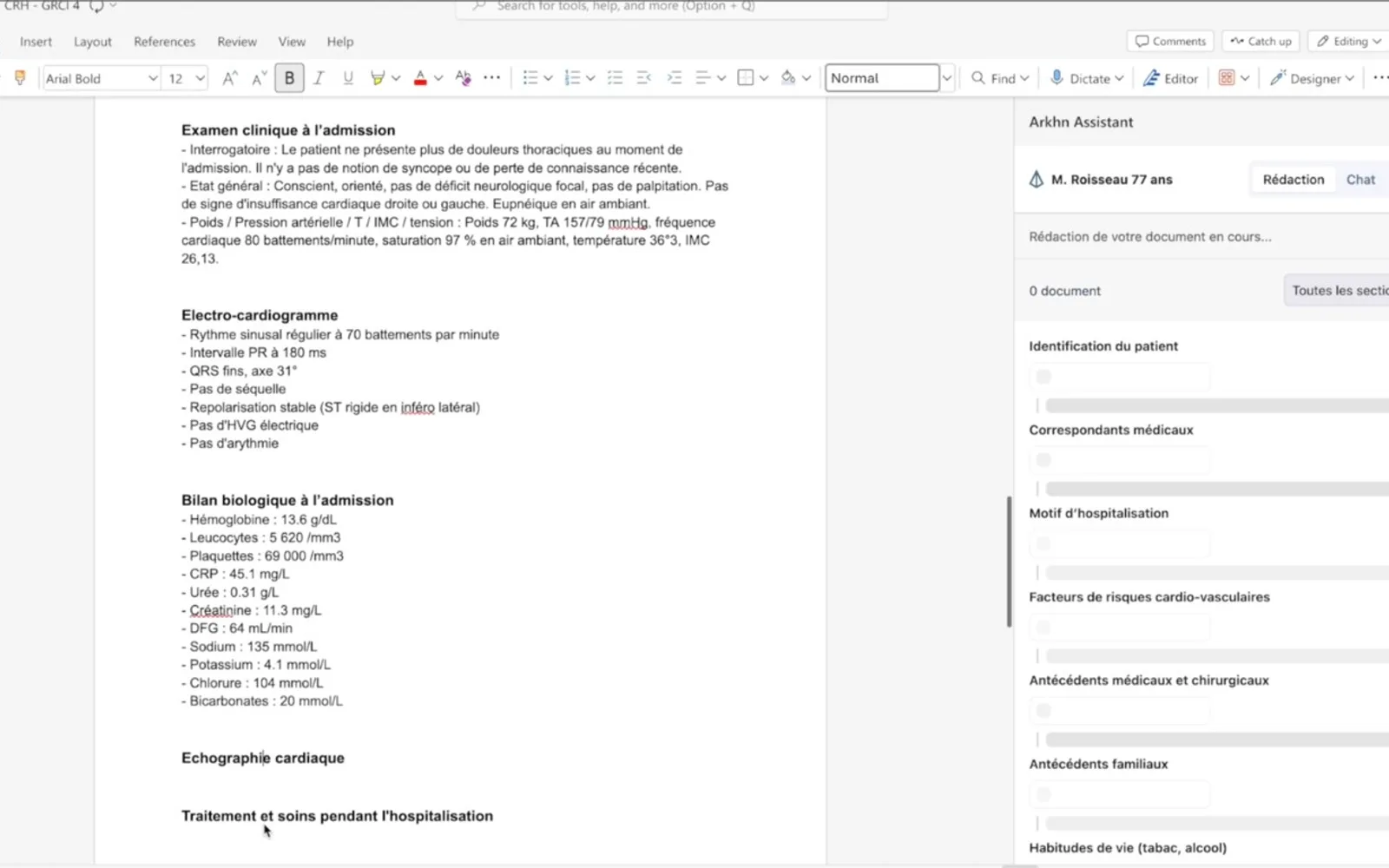This screenshot has height=868, width=1389.
Task: Click the Normal style box
Action: coord(882,78)
